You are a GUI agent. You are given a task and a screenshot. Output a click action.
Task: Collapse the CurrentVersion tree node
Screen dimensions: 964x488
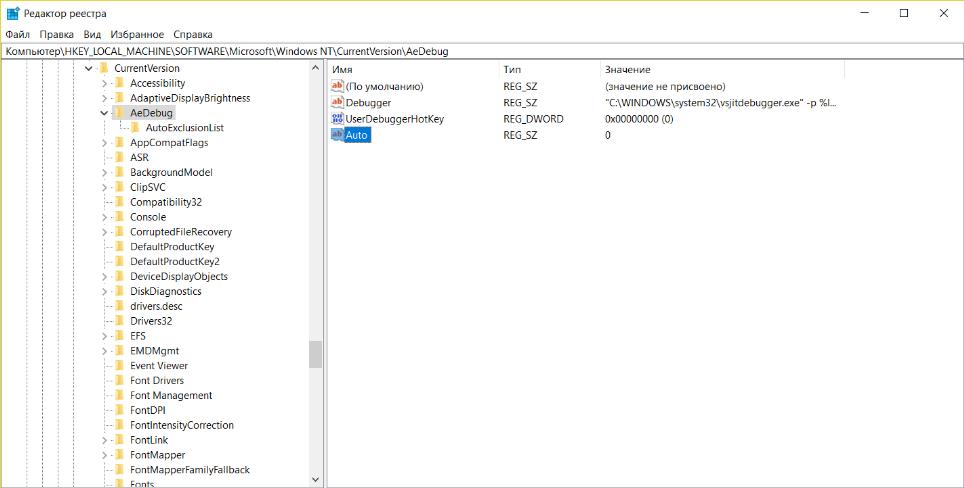[89, 68]
